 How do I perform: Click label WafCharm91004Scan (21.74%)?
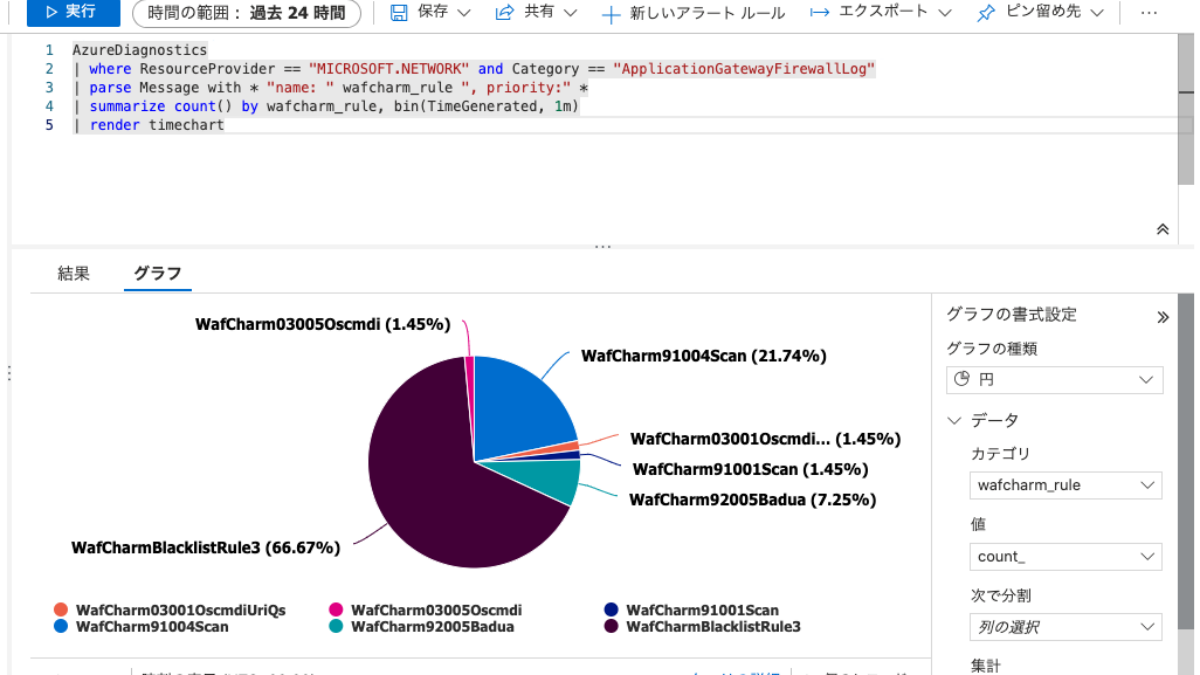point(704,356)
